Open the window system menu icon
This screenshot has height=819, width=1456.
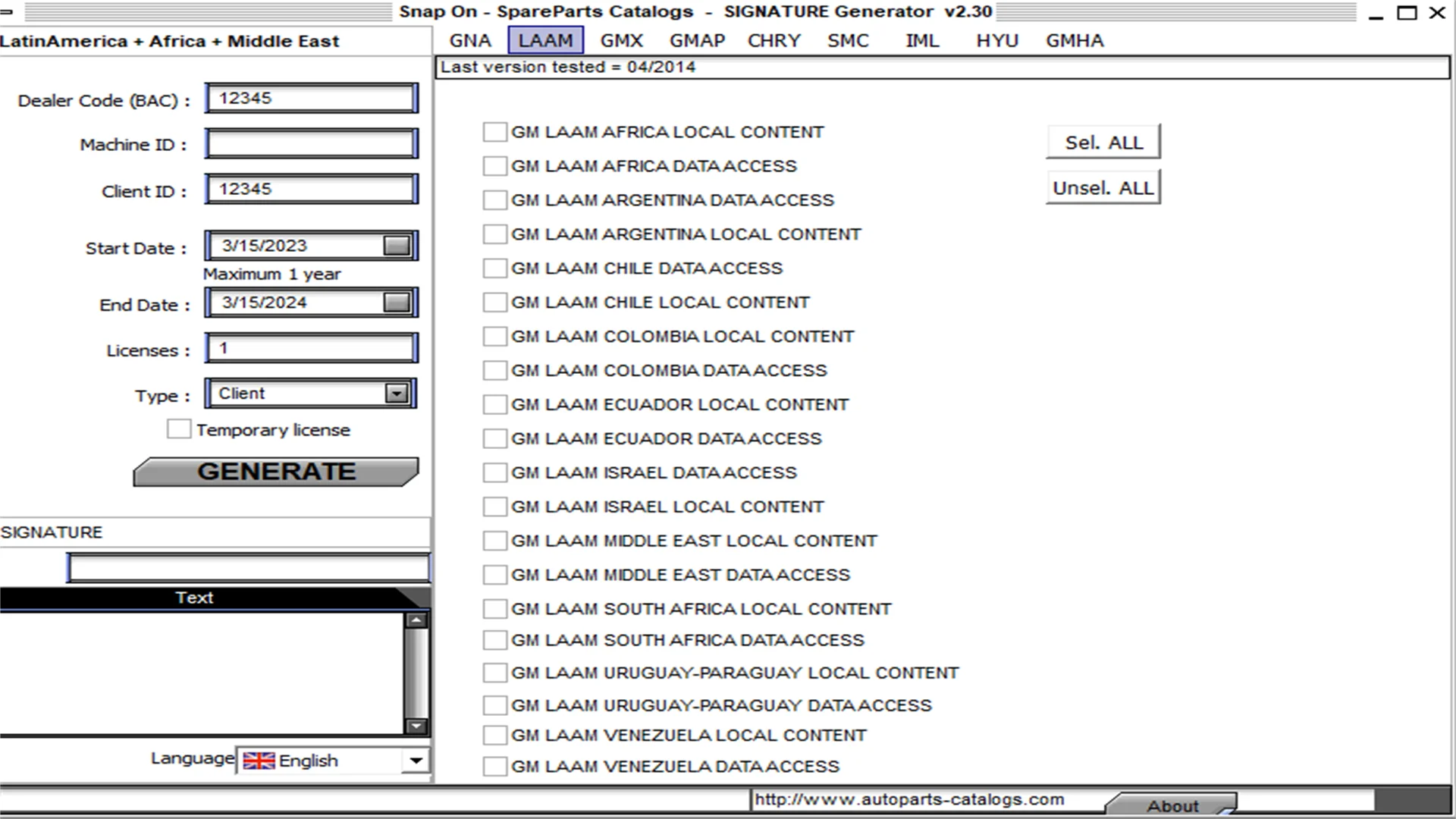point(7,11)
